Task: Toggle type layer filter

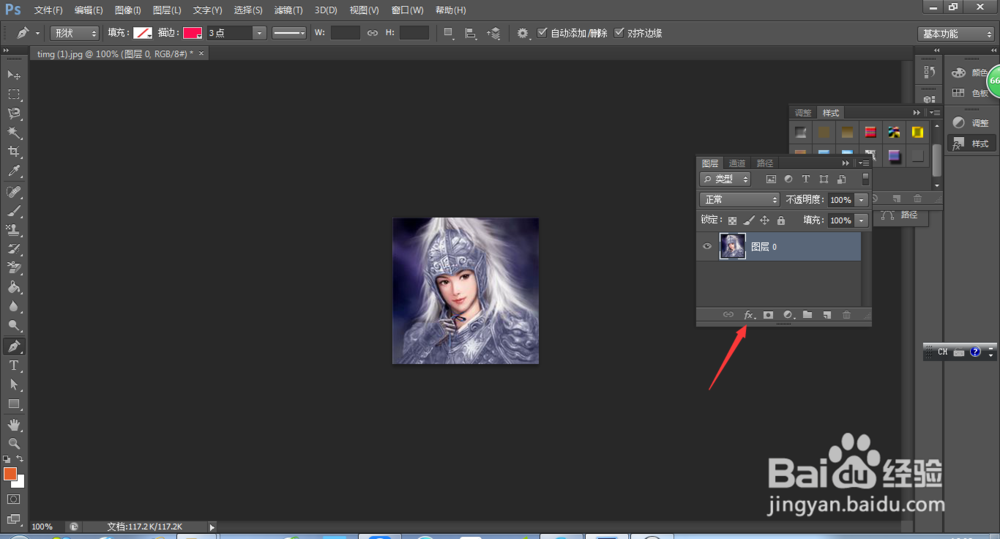Action: tap(805, 179)
